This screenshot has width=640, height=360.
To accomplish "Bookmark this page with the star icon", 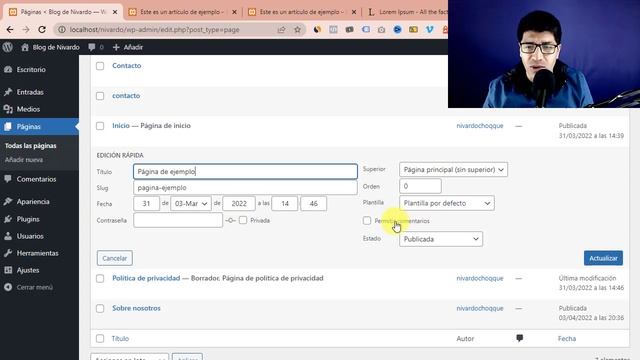I will pyautogui.click(x=298, y=29).
